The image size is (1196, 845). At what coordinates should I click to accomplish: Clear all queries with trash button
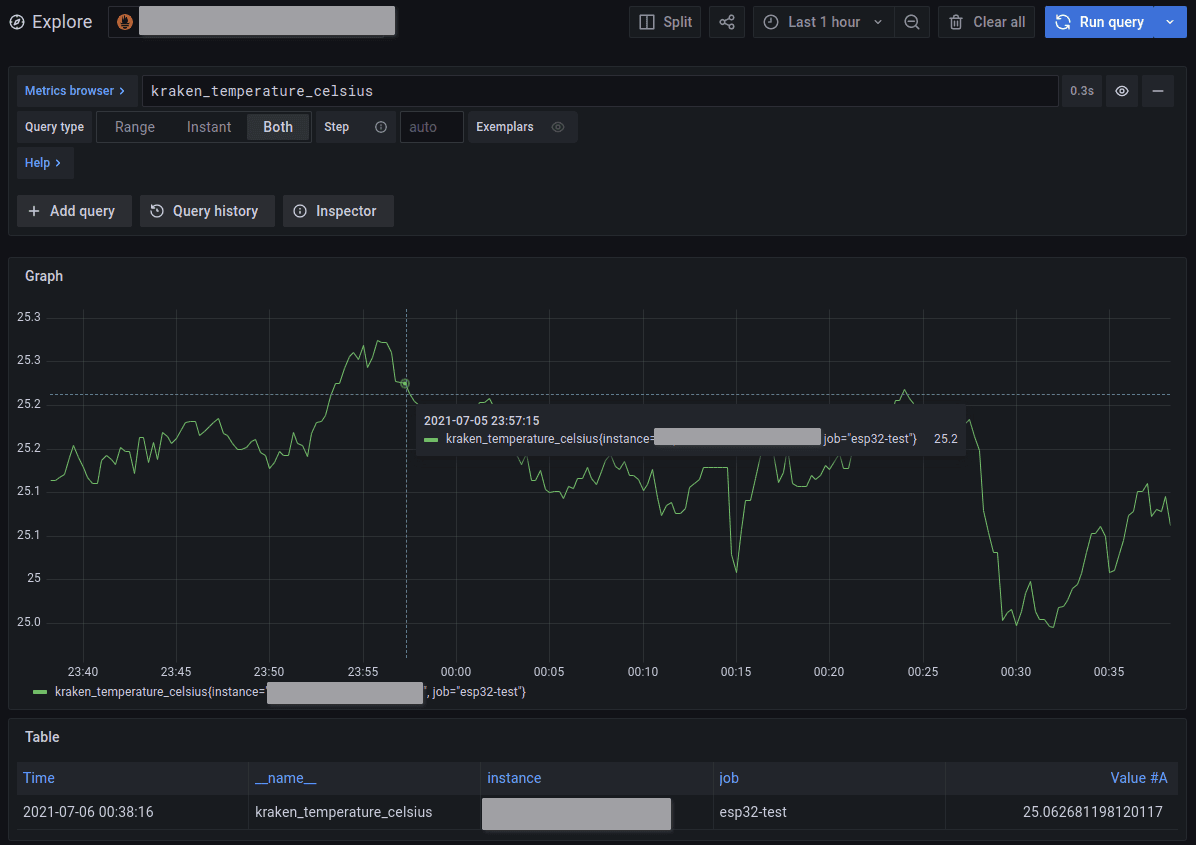[x=987, y=22]
